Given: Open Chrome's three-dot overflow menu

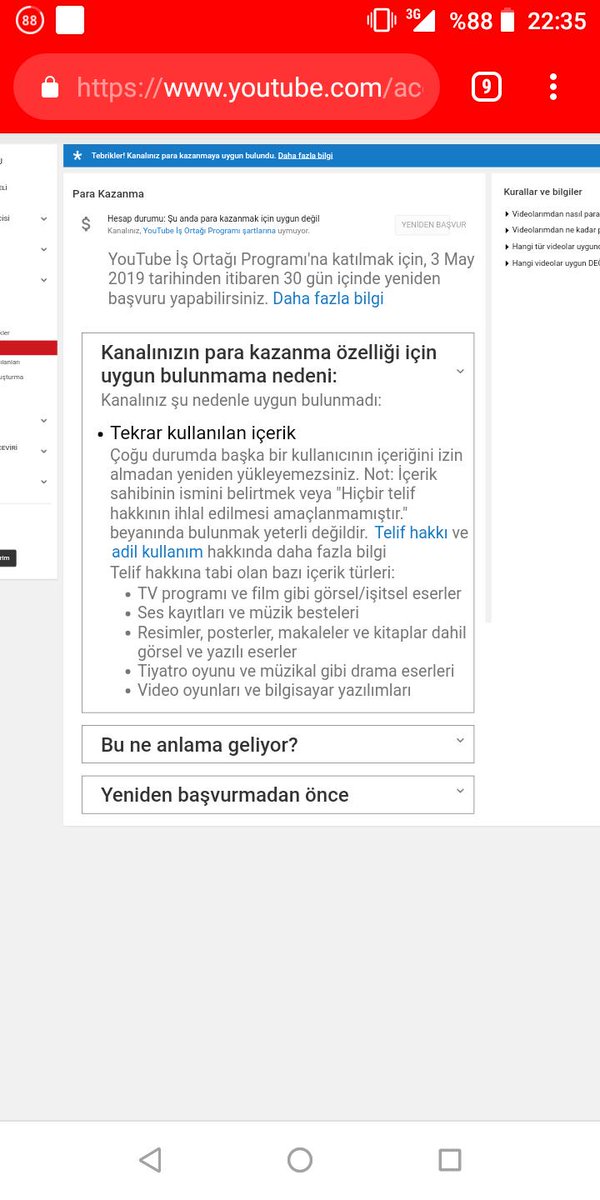Looking at the screenshot, I should point(553,87).
